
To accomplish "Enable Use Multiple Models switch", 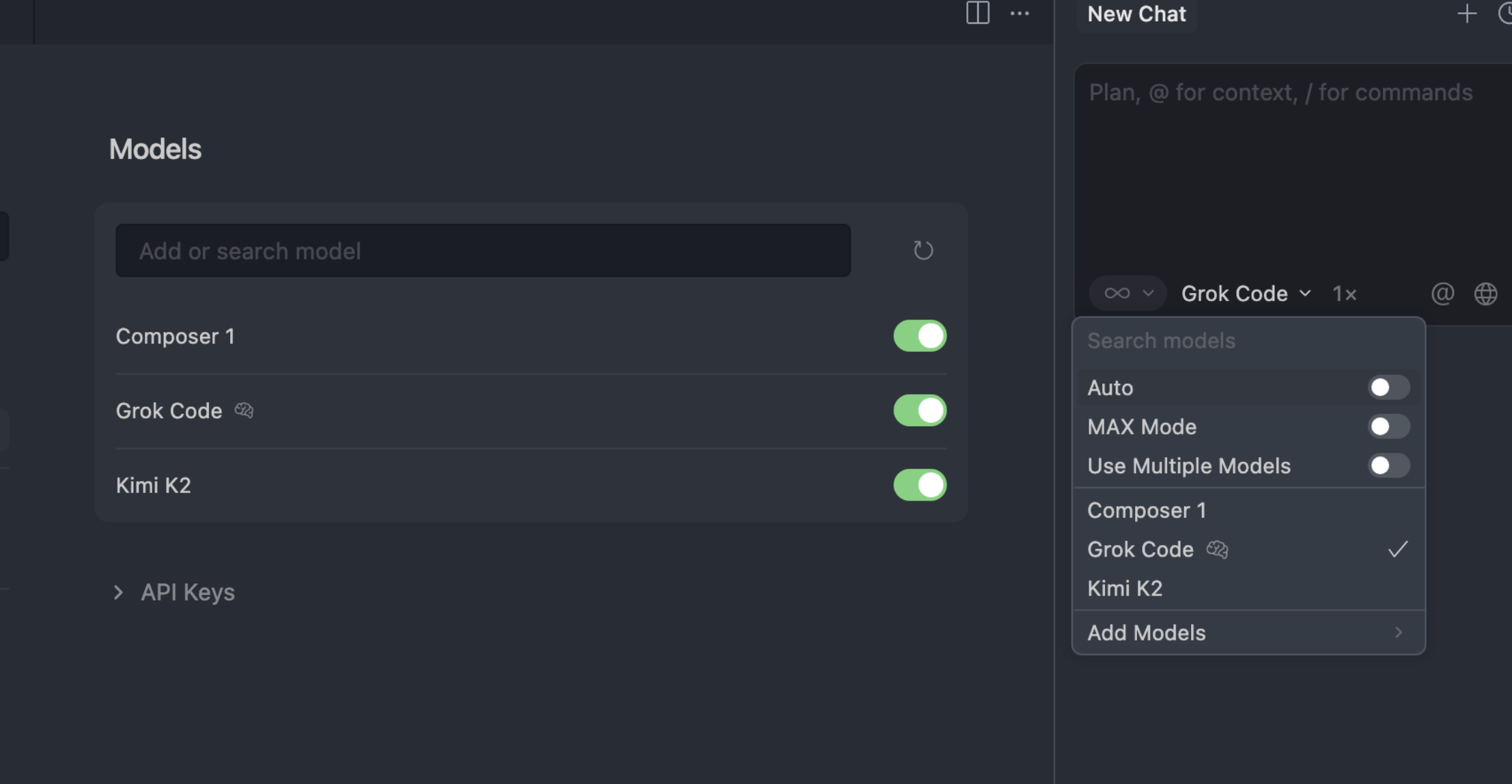I will (1388, 466).
